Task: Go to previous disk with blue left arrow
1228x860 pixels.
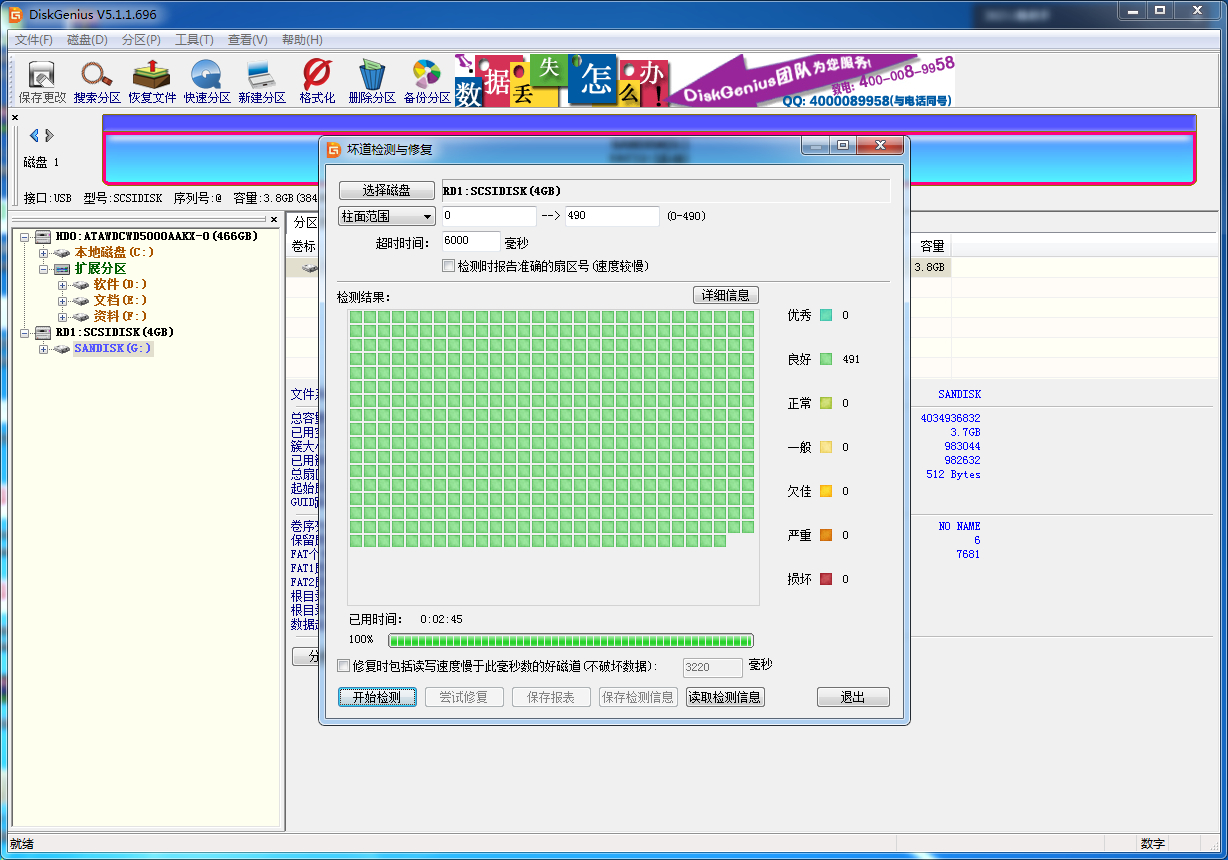Action: click(x=34, y=135)
